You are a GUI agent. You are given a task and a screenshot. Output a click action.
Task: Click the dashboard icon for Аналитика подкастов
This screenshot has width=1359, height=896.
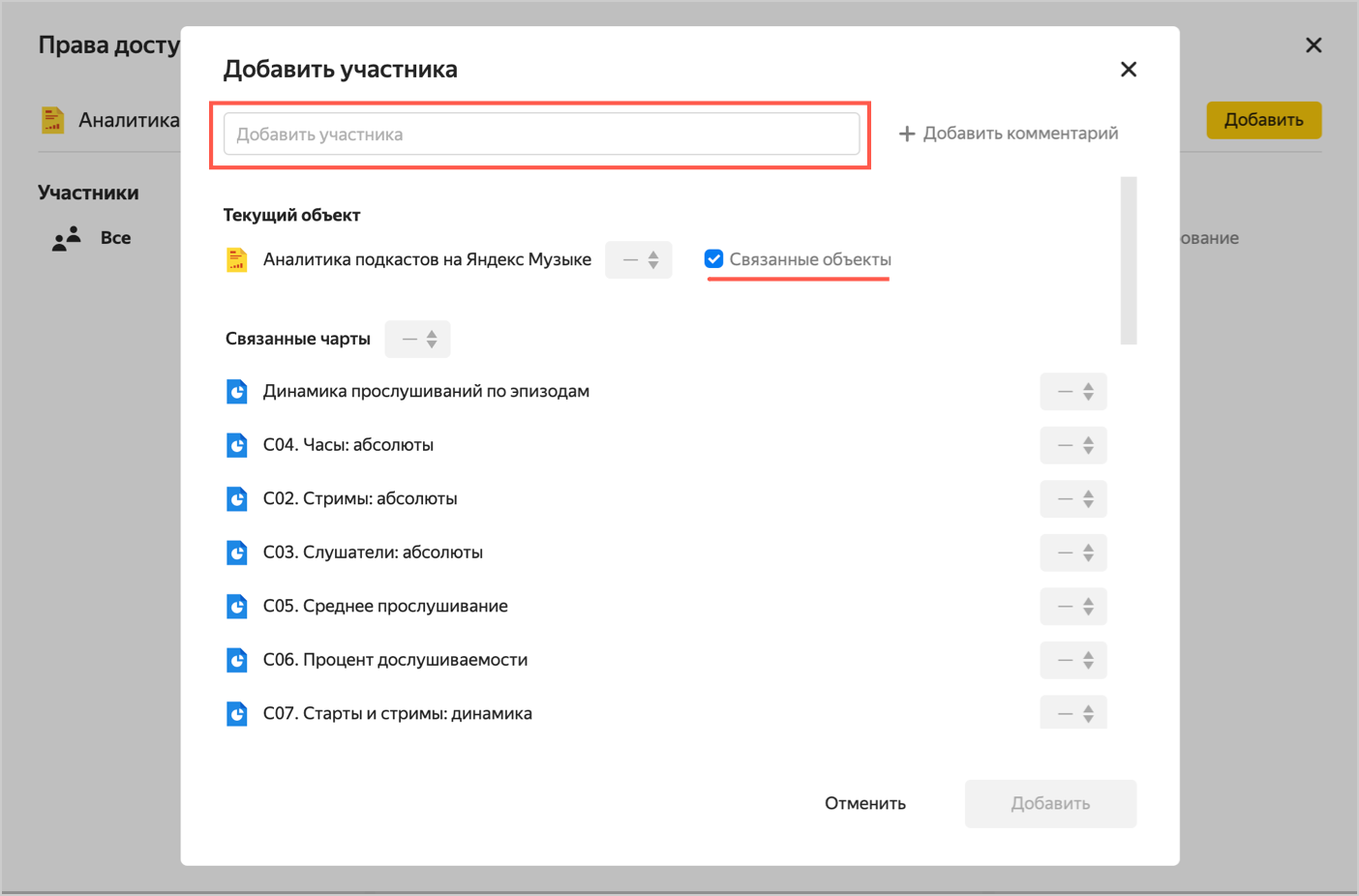236,259
